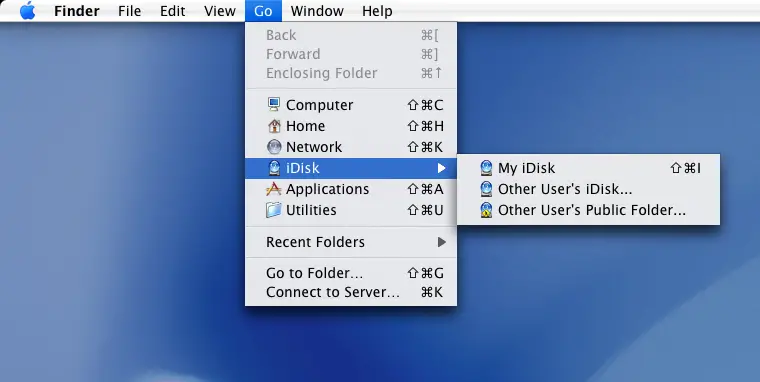Image resolution: width=760 pixels, height=382 pixels.
Task: Click the ⇧⌘U shortcut text
Action: click(425, 210)
